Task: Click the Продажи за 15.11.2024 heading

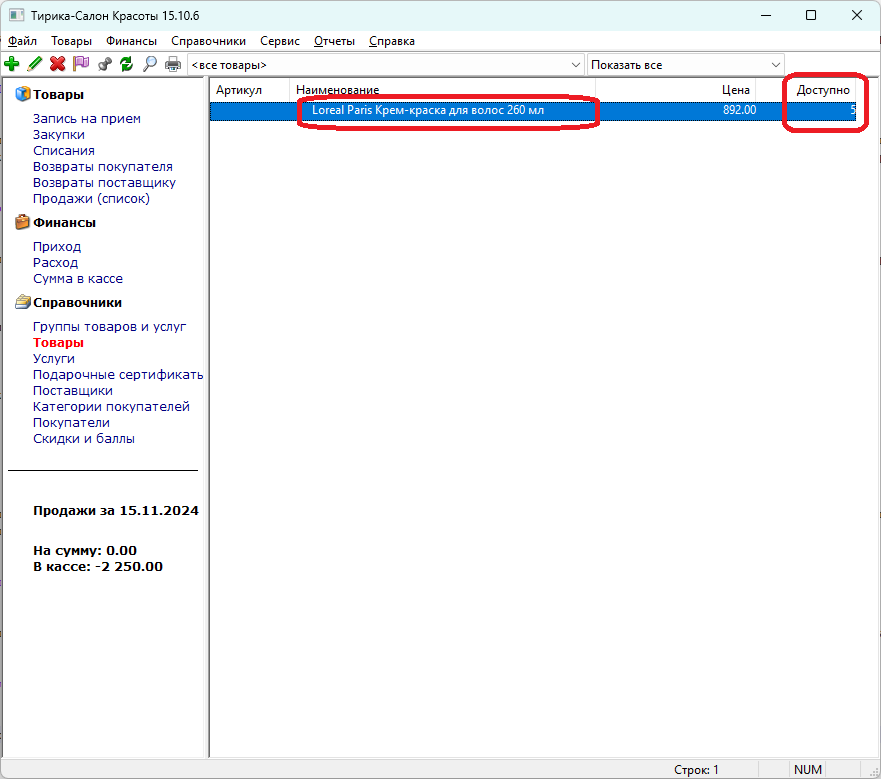Action: click(x=116, y=510)
